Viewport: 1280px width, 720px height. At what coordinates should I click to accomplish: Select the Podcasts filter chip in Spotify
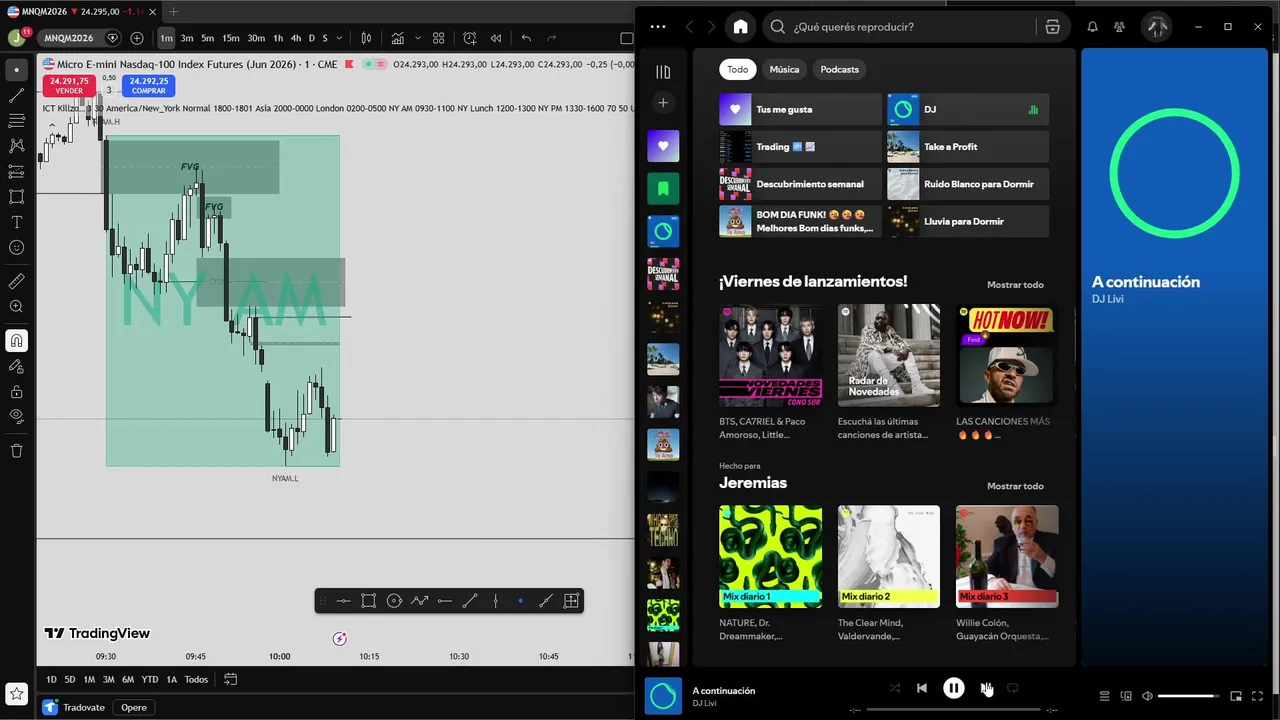coord(839,69)
